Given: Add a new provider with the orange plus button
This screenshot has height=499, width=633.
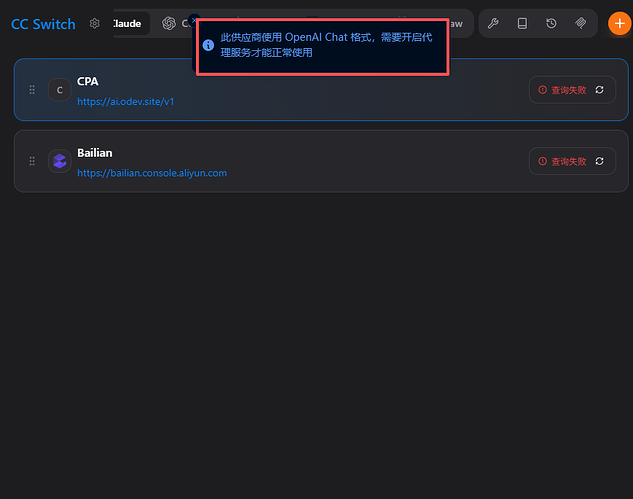Looking at the screenshot, I should pos(620,23).
